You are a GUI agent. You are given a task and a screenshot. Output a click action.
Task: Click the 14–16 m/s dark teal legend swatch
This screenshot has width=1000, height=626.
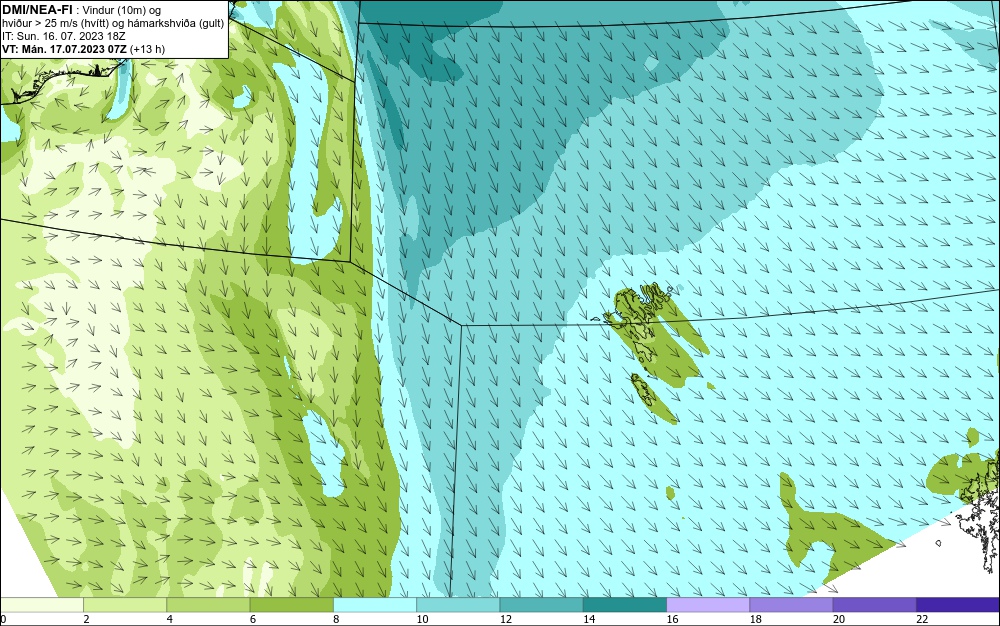point(625,605)
